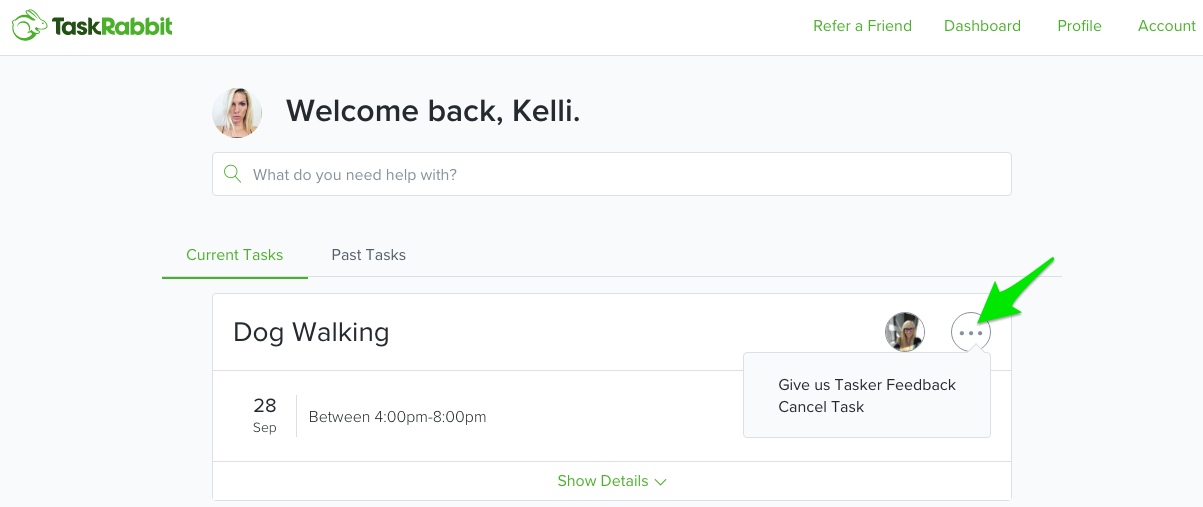Choose Cancel Task from the popup menu
This screenshot has width=1203, height=507.
[821, 407]
